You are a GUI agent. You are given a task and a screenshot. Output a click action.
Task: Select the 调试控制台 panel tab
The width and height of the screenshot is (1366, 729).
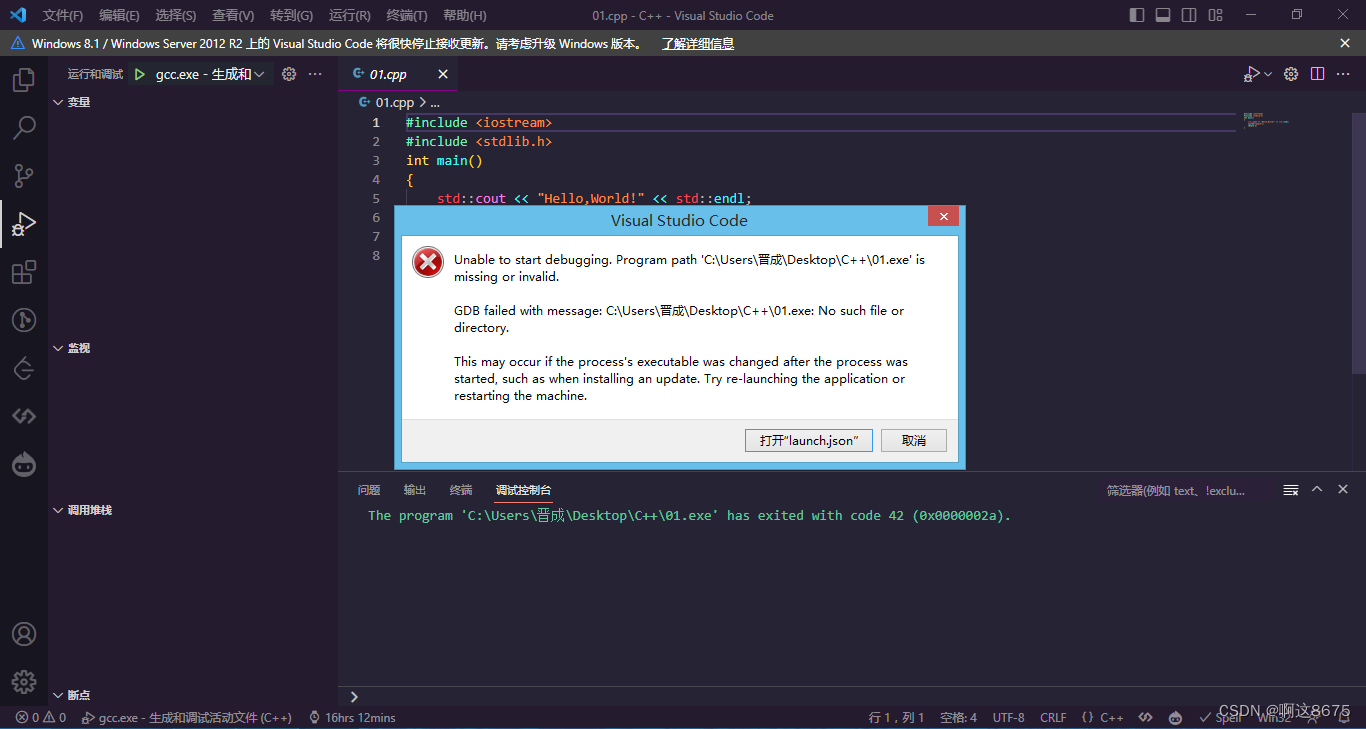pos(523,490)
